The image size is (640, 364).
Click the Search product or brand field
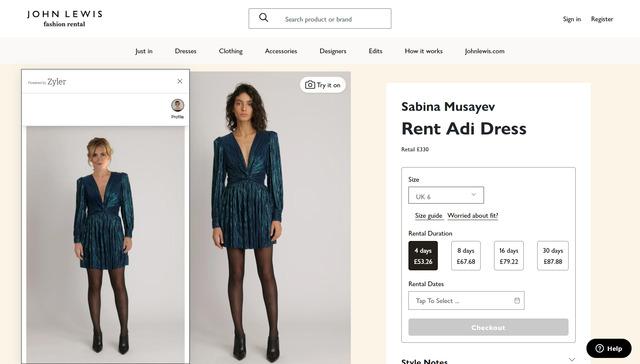pos(320,19)
